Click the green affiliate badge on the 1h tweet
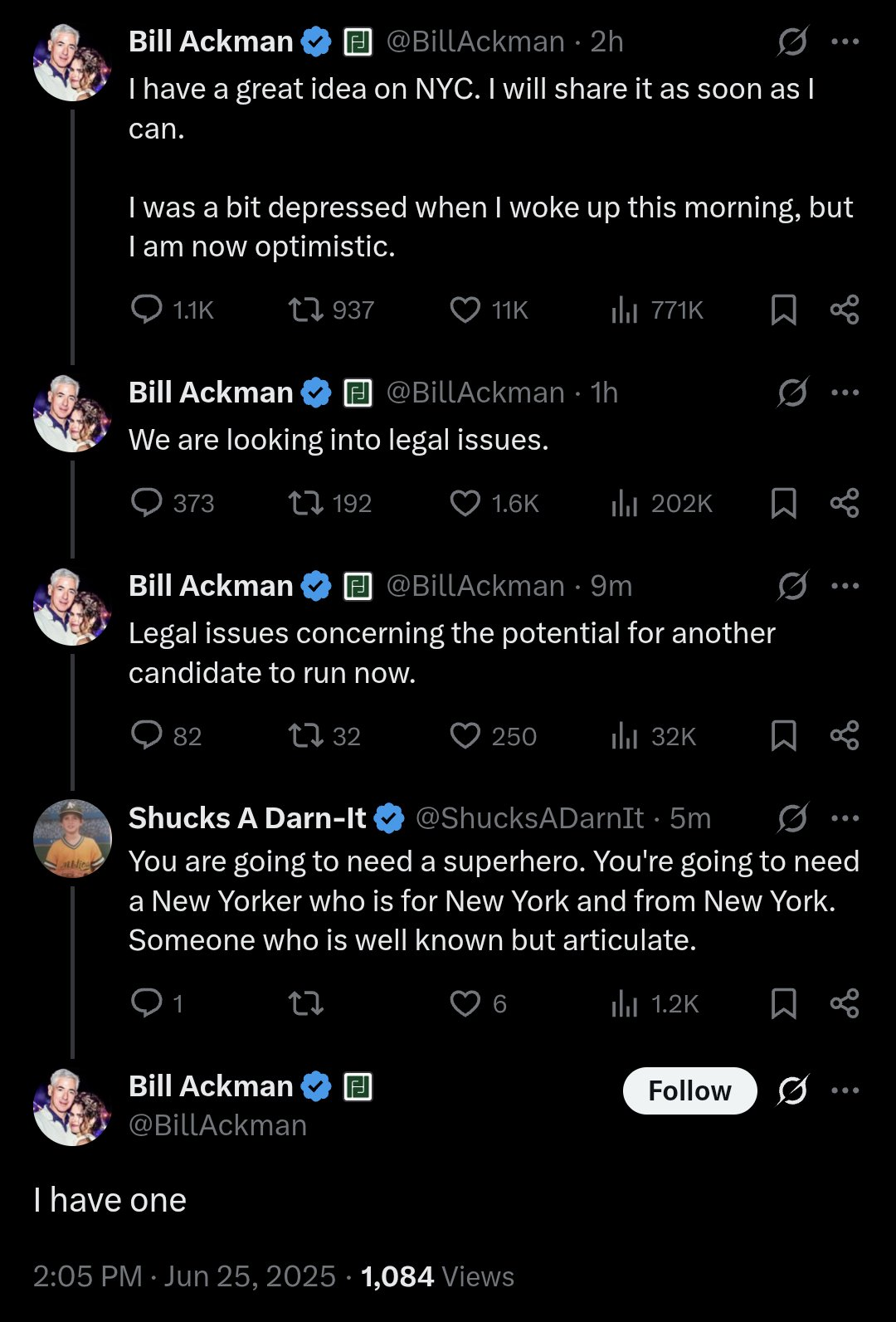Image resolution: width=896 pixels, height=1322 pixels. 358,393
